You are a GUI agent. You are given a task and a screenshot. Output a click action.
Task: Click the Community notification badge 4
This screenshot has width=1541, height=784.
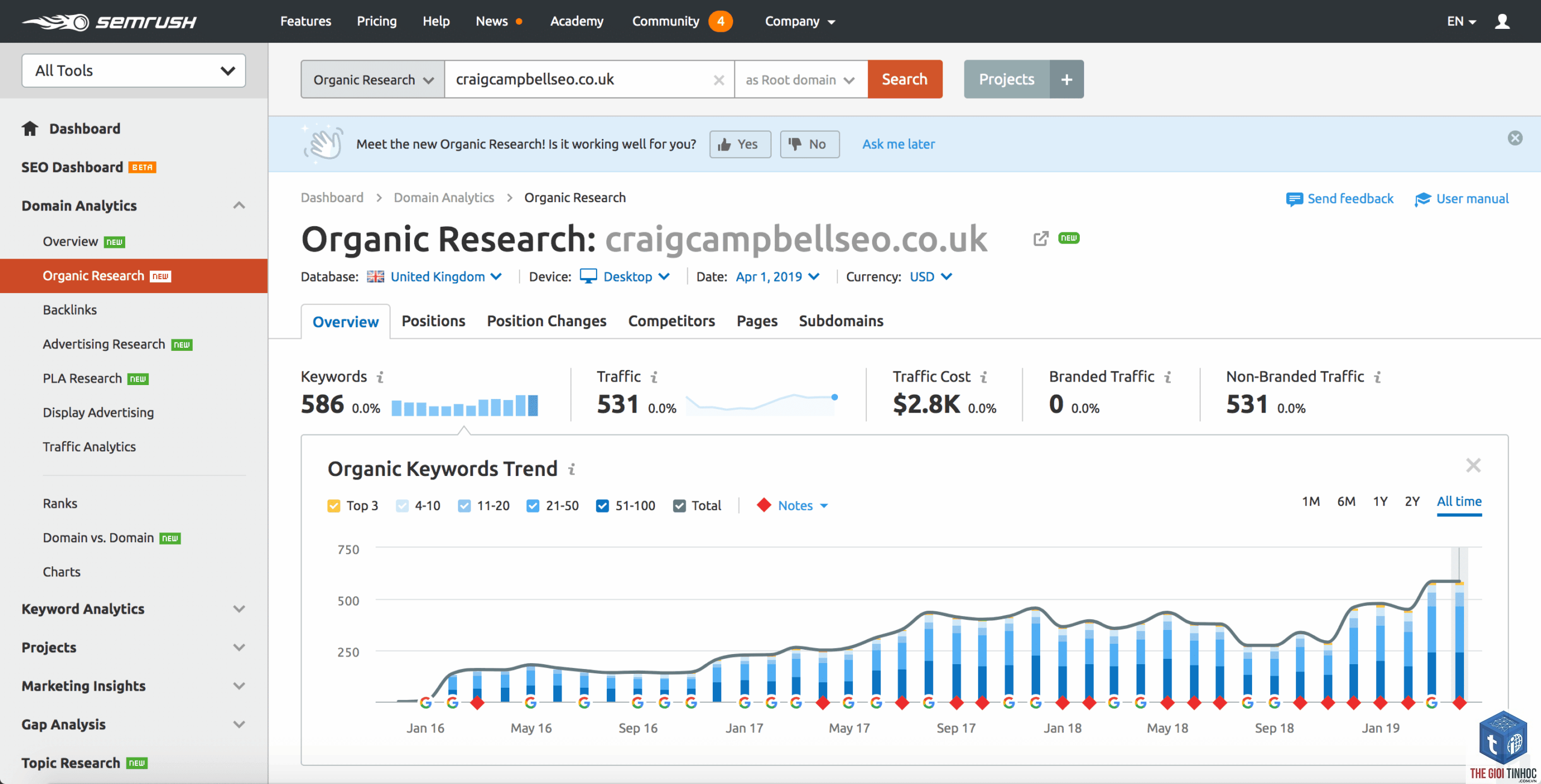click(x=721, y=22)
